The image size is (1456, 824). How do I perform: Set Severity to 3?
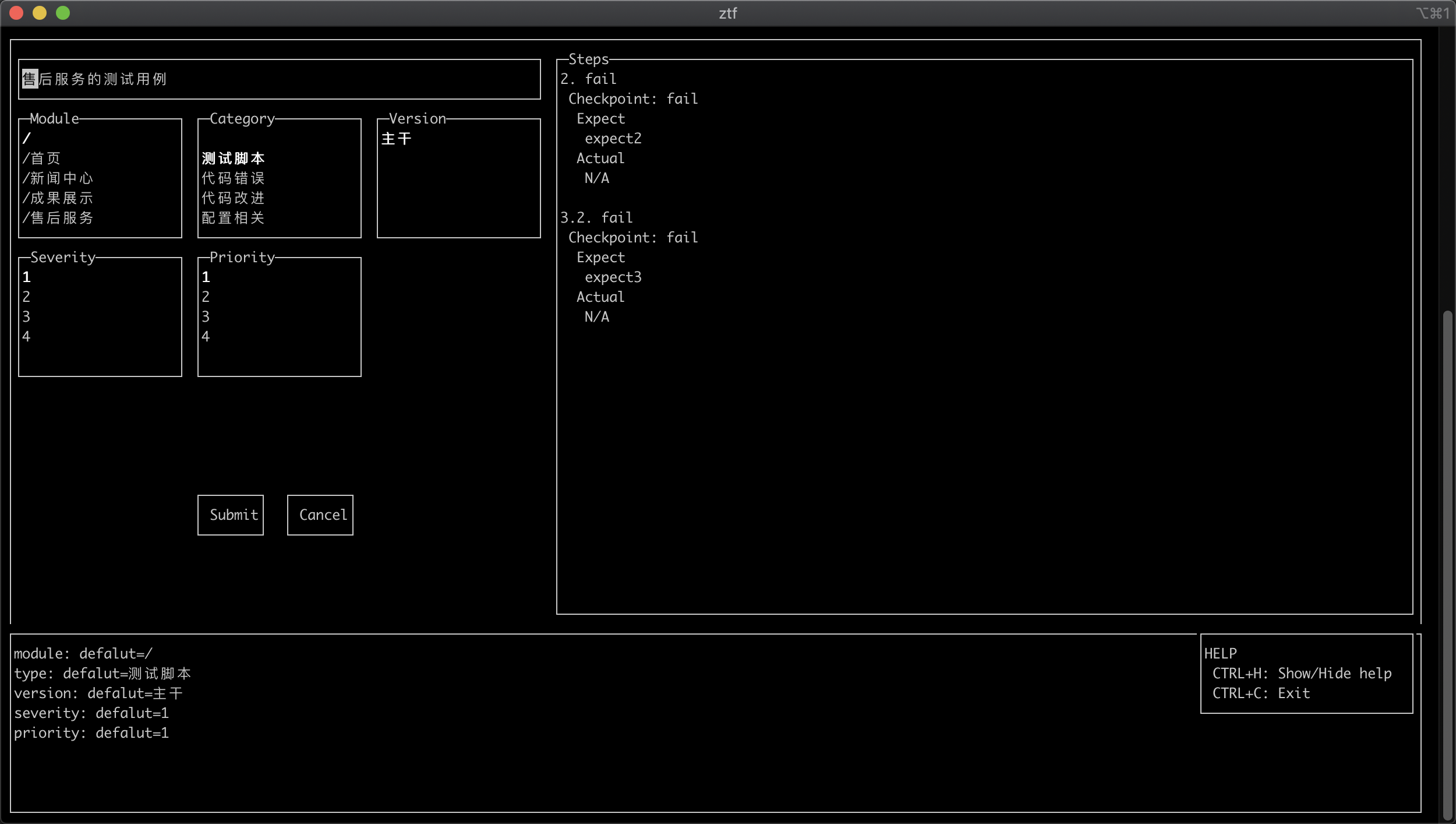point(26,317)
